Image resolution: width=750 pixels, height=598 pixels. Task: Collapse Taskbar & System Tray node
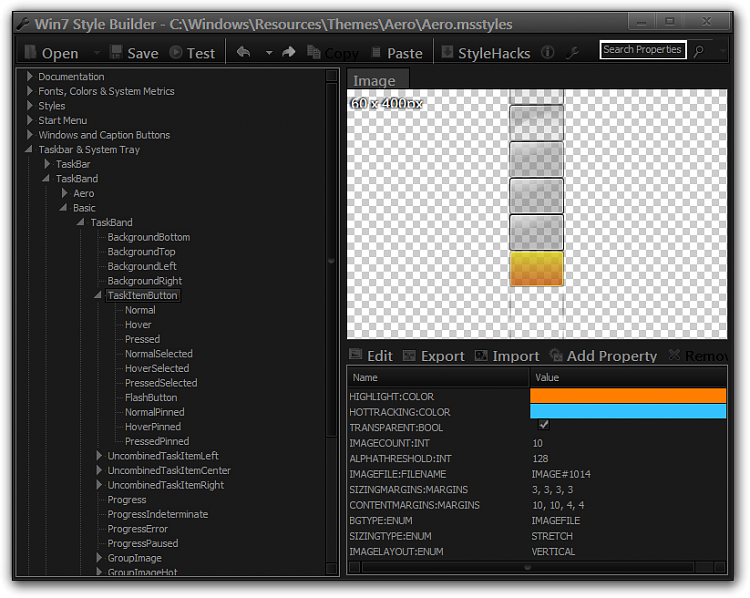pos(30,149)
